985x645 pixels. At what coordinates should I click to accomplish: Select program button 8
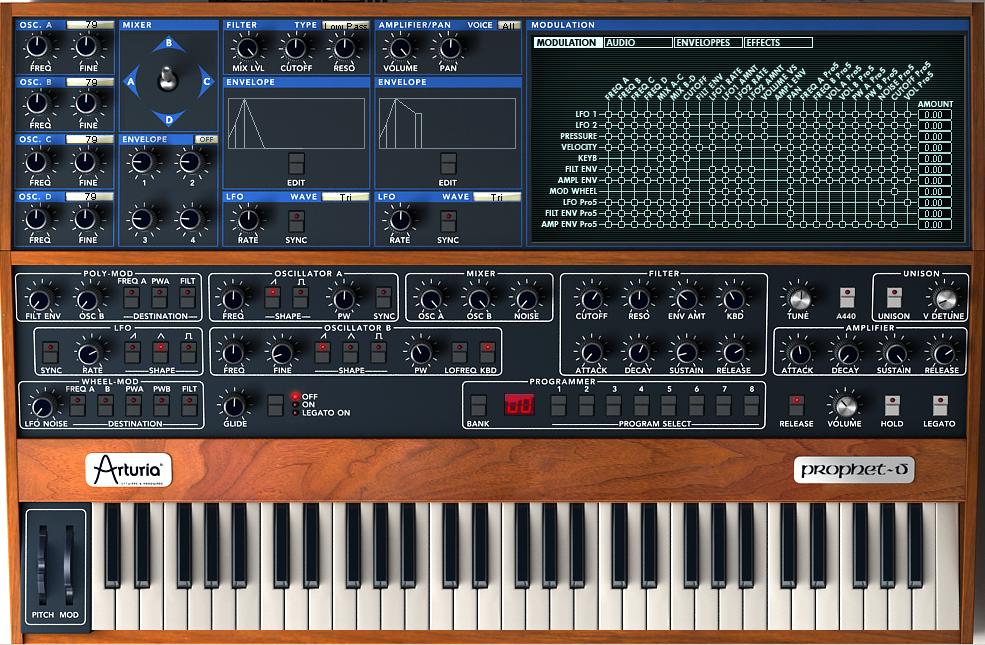751,406
